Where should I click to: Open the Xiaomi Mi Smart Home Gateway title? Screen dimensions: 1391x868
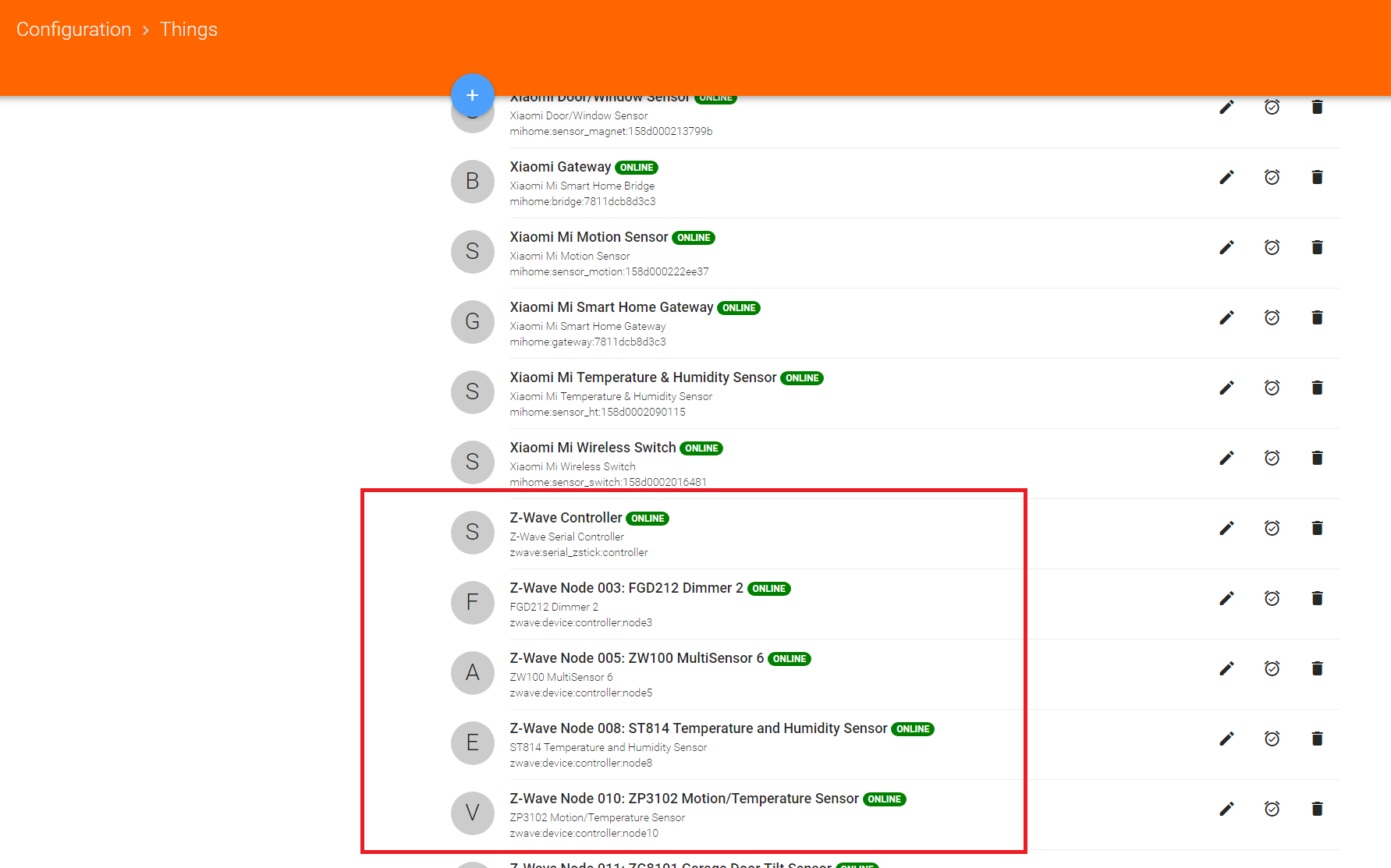[x=612, y=307]
